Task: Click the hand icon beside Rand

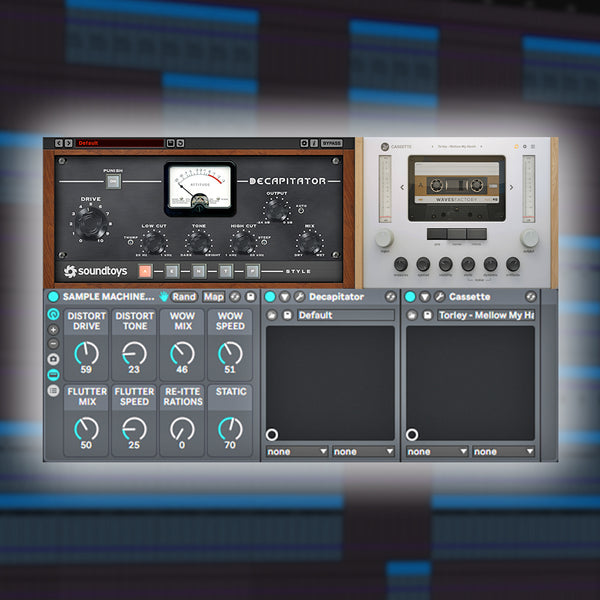Action: 164,297
